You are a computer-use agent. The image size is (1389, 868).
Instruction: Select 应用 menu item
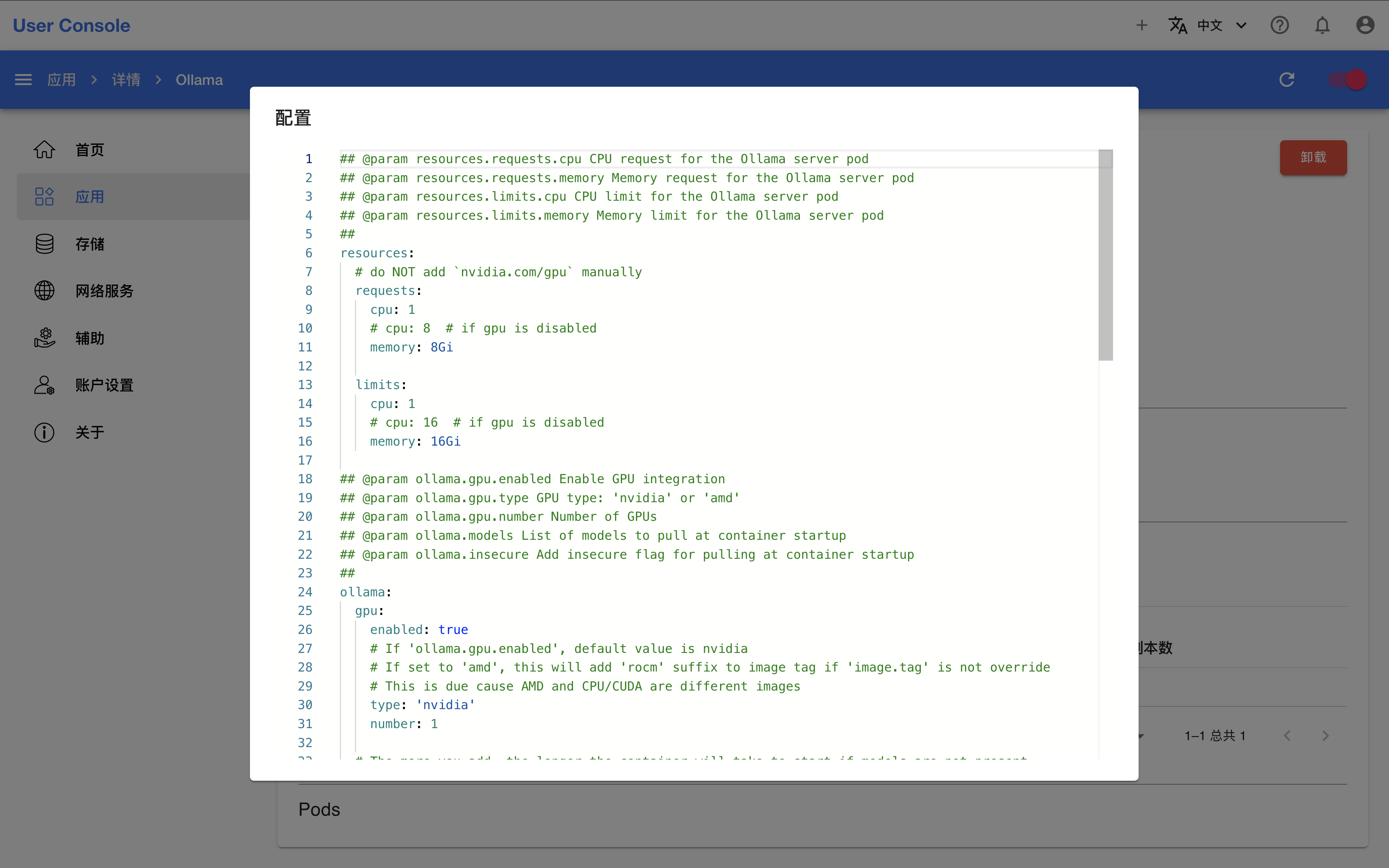pyautogui.click(x=134, y=196)
